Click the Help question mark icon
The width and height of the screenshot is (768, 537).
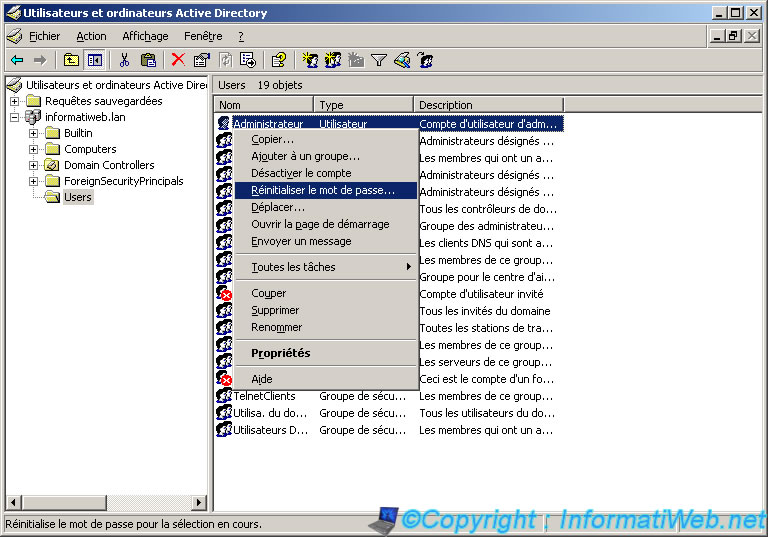pos(279,60)
